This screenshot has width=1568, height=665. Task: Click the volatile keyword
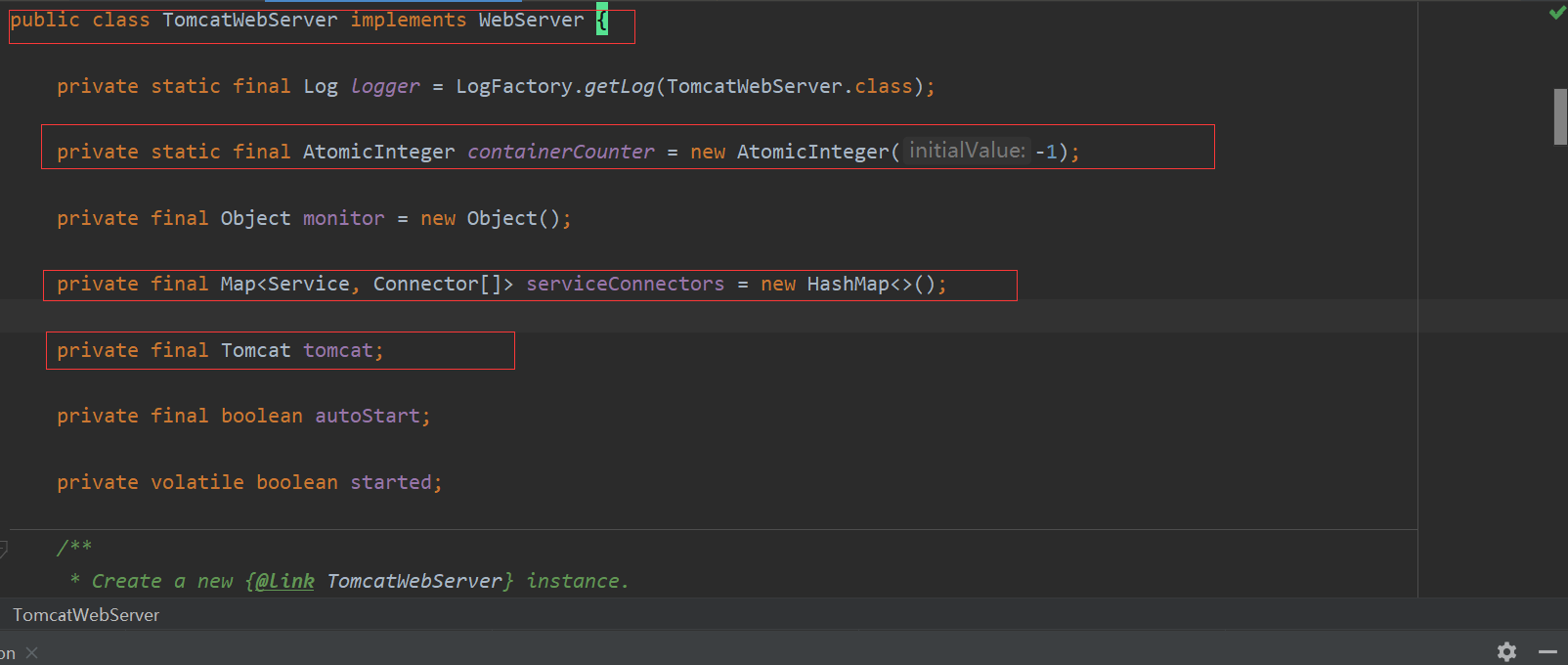click(x=197, y=482)
